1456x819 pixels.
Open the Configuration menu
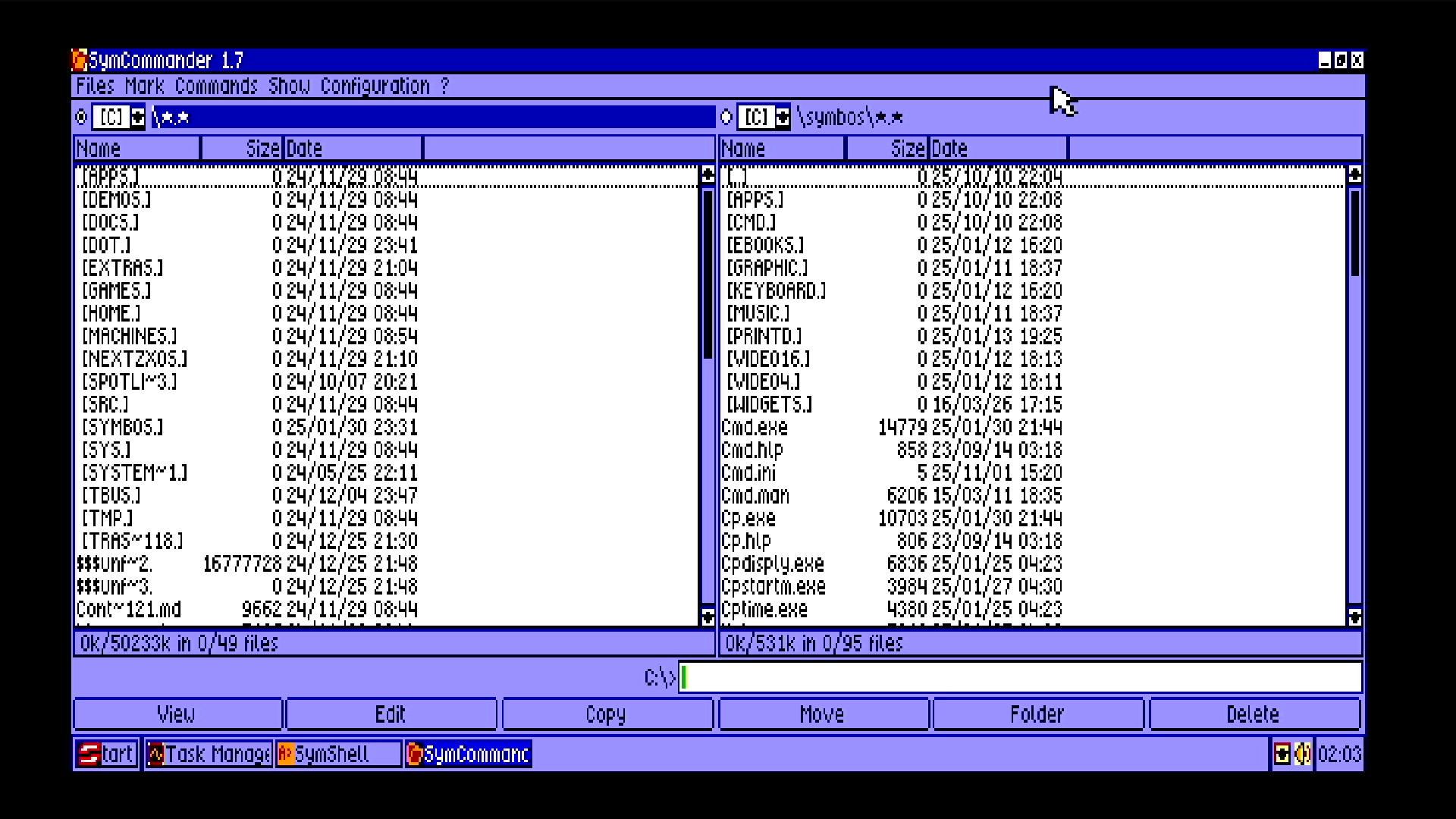click(375, 86)
